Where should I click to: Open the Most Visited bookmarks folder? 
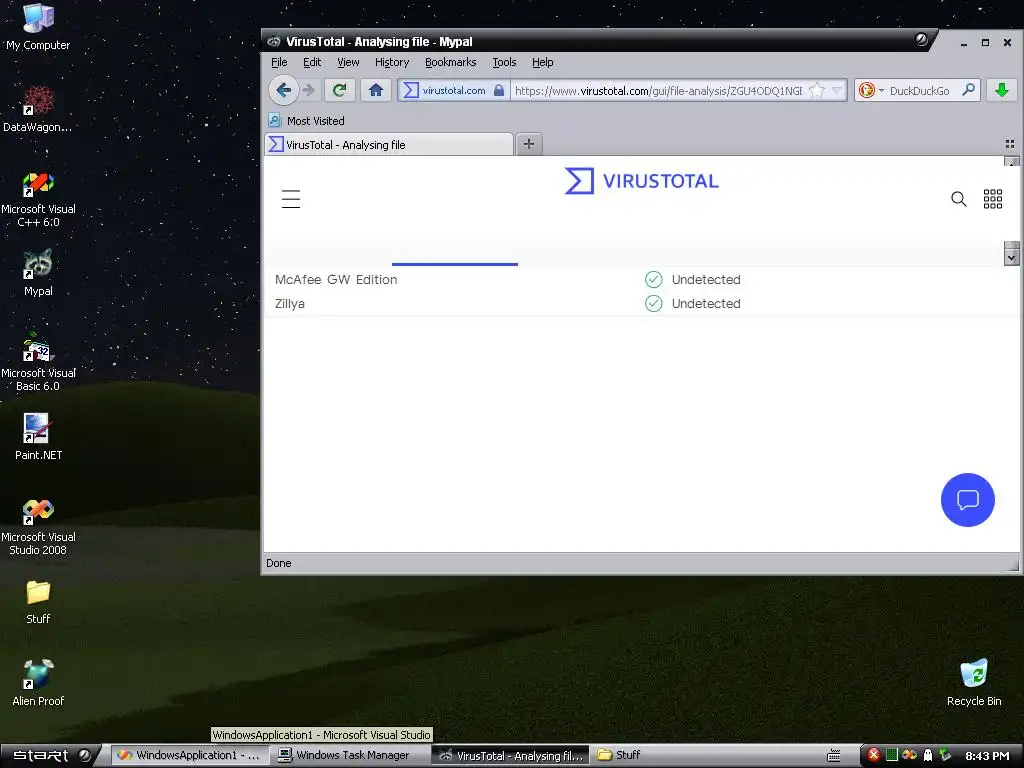[307, 121]
